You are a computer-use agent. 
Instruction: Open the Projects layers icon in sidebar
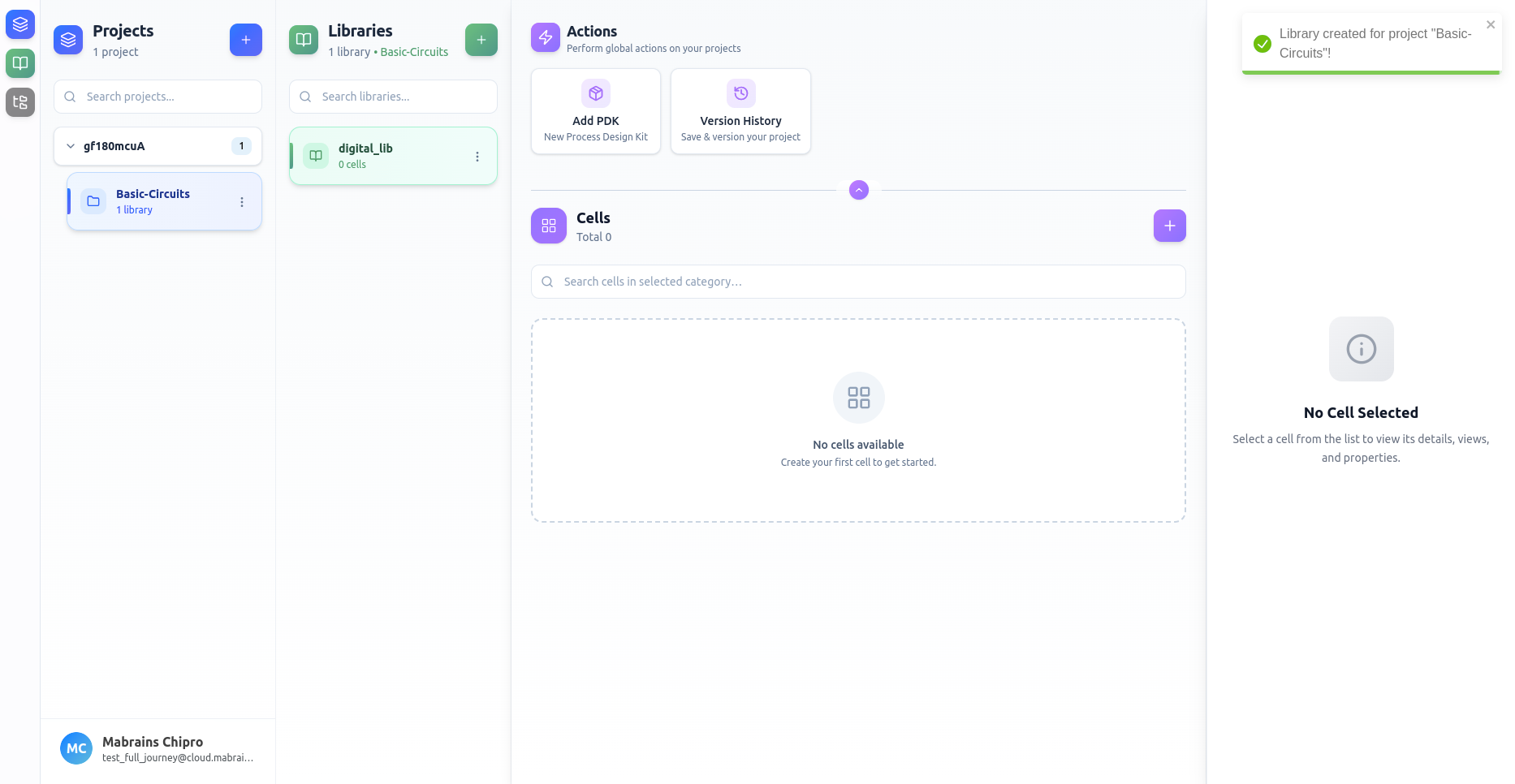pos(20,24)
